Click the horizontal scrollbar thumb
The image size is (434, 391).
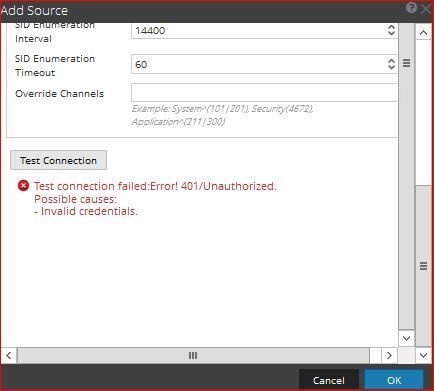pyautogui.click(x=193, y=355)
